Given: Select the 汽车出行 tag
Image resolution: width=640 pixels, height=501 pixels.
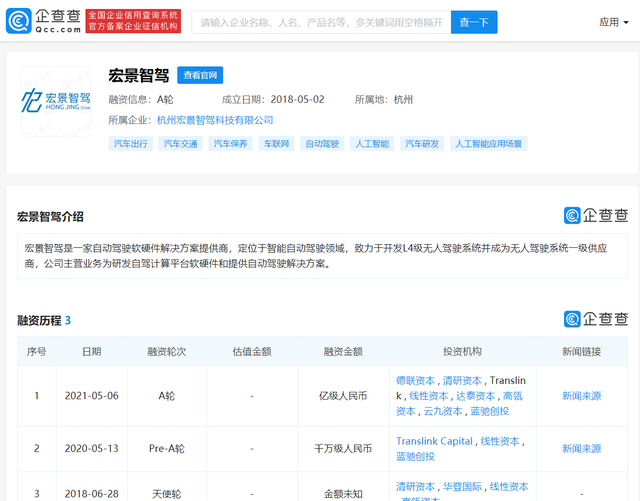Looking at the screenshot, I should click(x=131, y=144).
